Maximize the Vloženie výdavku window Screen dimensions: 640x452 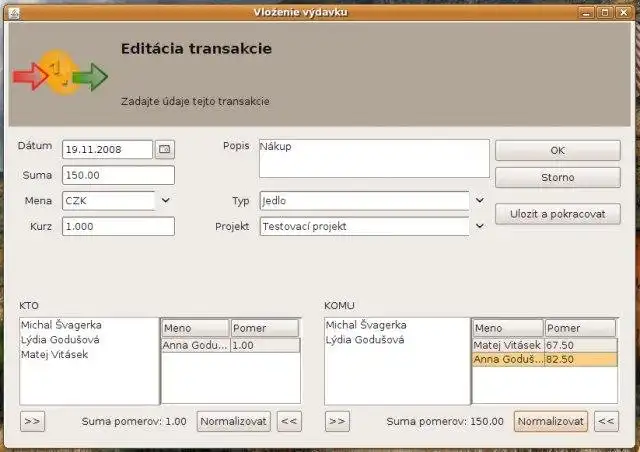605,13
